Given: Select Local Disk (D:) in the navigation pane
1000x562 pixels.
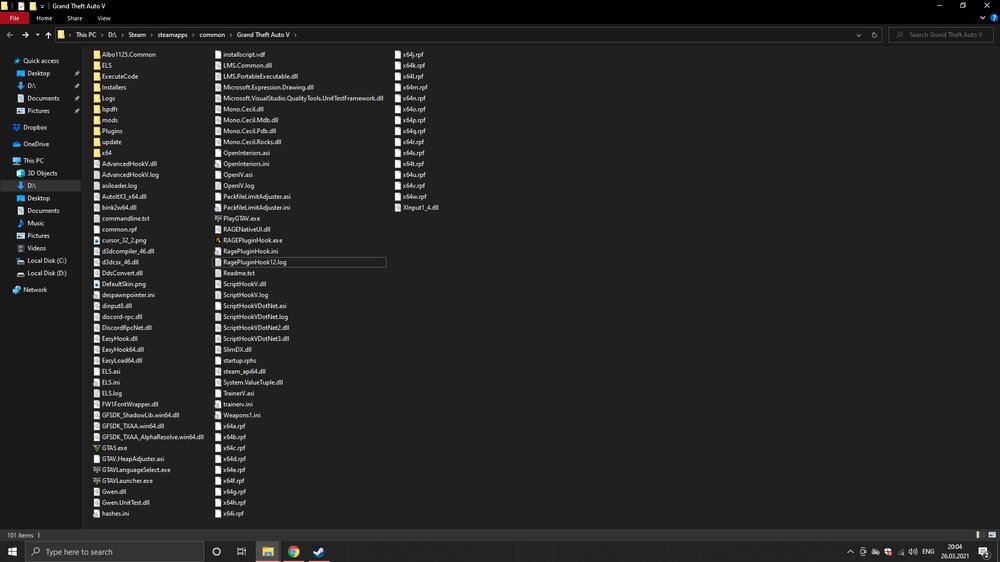Looking at the screenshot, I should tap(47, 273).
